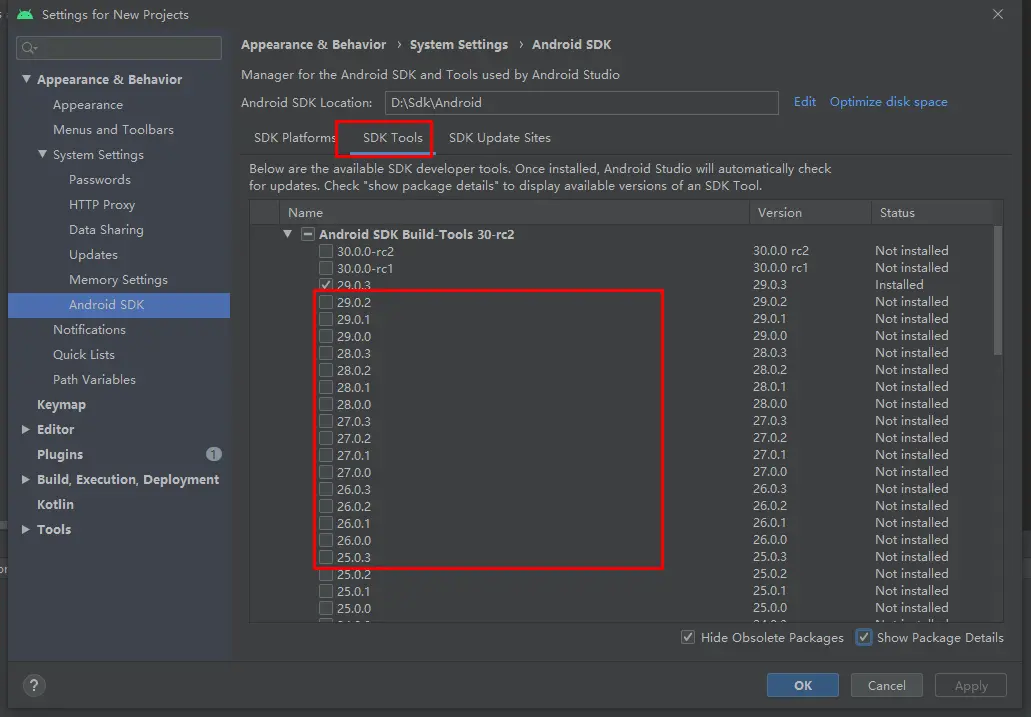Expand the Build, Execution, Deployment node
The width and height of the screenshot is (1031, 717).
click(x=26, y=479)
